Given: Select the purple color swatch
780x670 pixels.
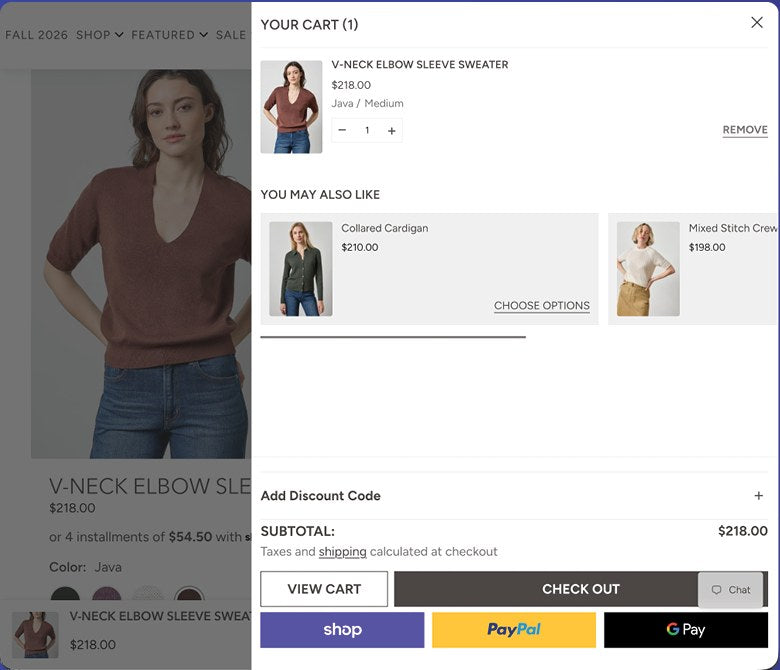Looking at the screenshot, I should [106, 593].
